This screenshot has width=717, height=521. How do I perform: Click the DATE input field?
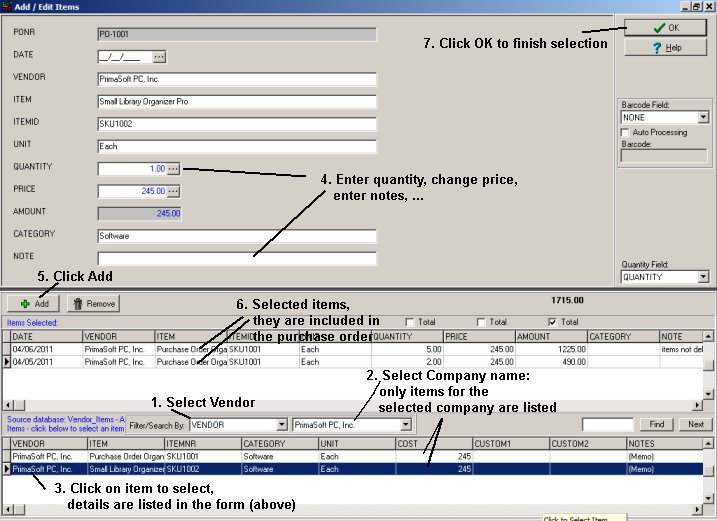click(125, 57)
